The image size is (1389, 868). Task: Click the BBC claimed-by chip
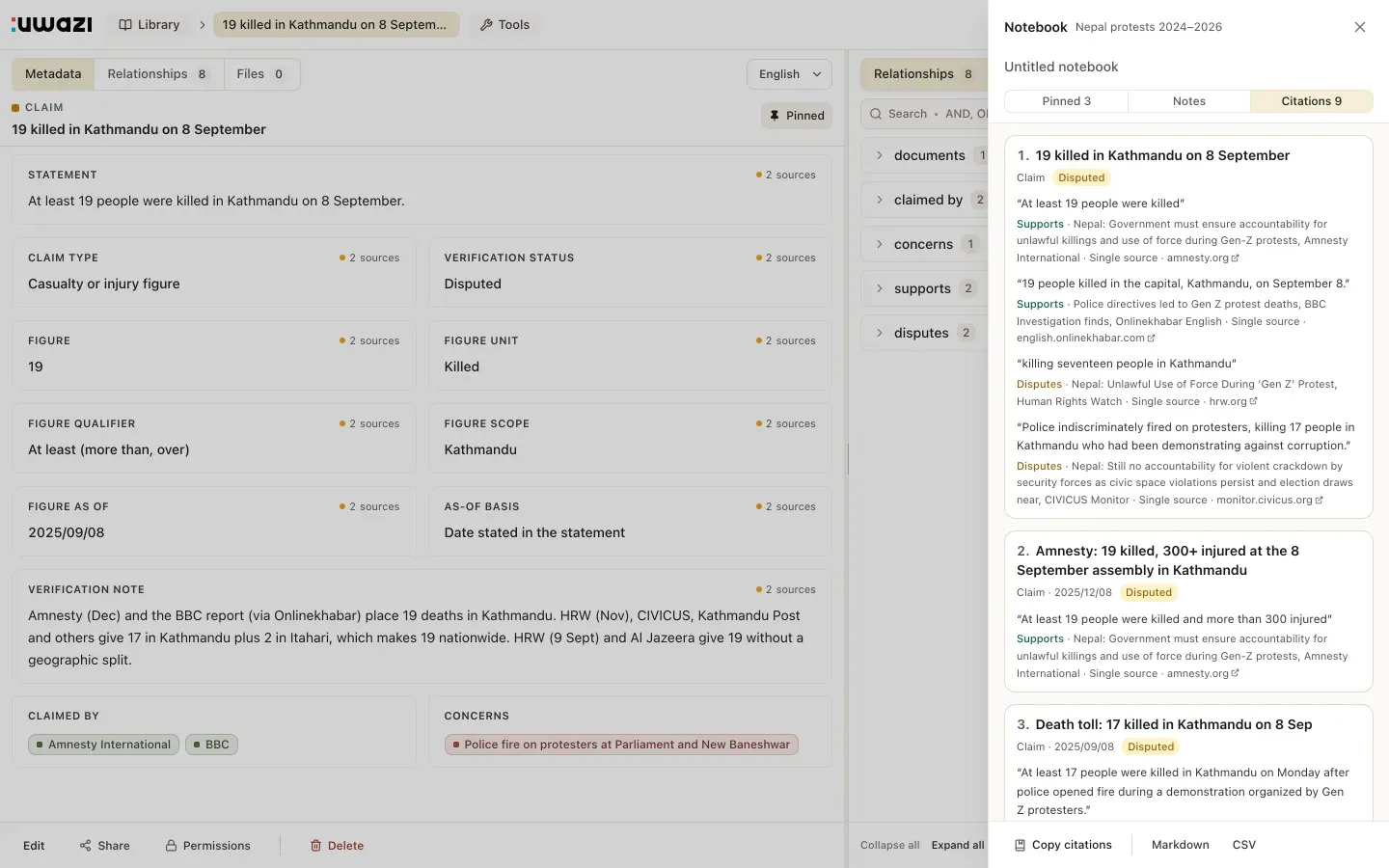[211, 745]
